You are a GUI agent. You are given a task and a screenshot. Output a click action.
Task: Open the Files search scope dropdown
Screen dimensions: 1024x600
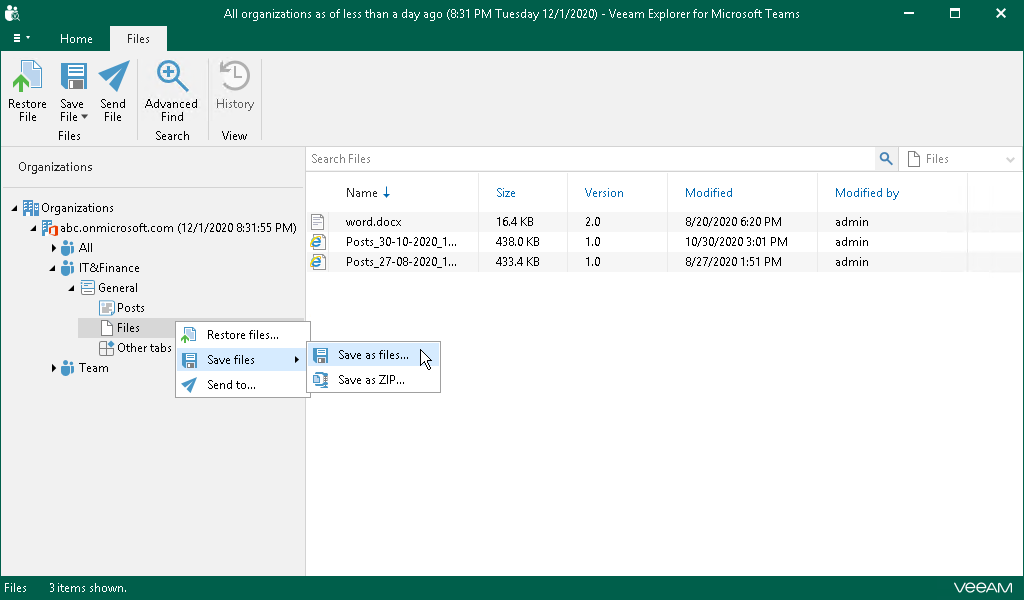click(x=1010, y=159)
